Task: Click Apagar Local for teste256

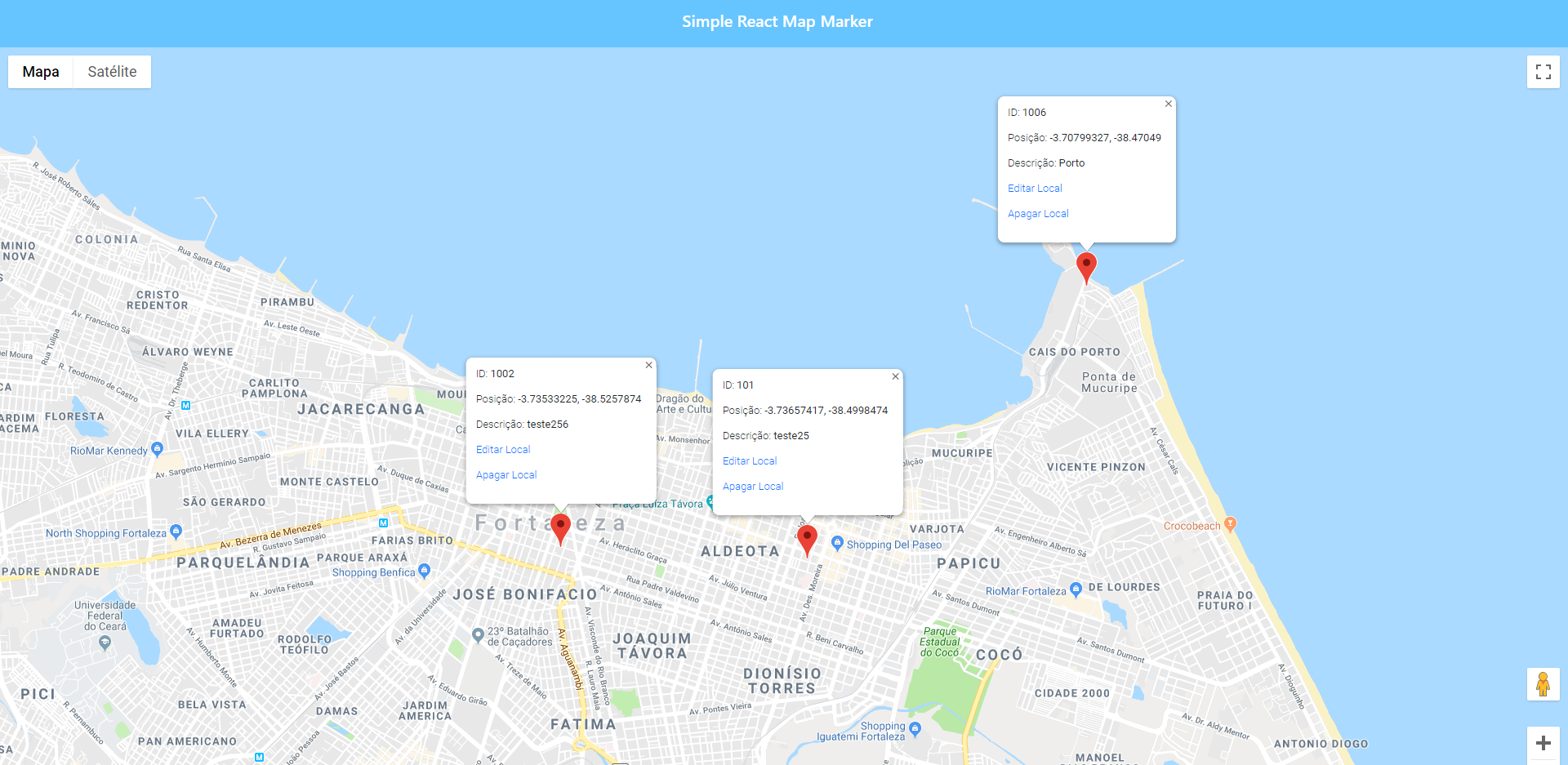Action: (x=506, y=475)
